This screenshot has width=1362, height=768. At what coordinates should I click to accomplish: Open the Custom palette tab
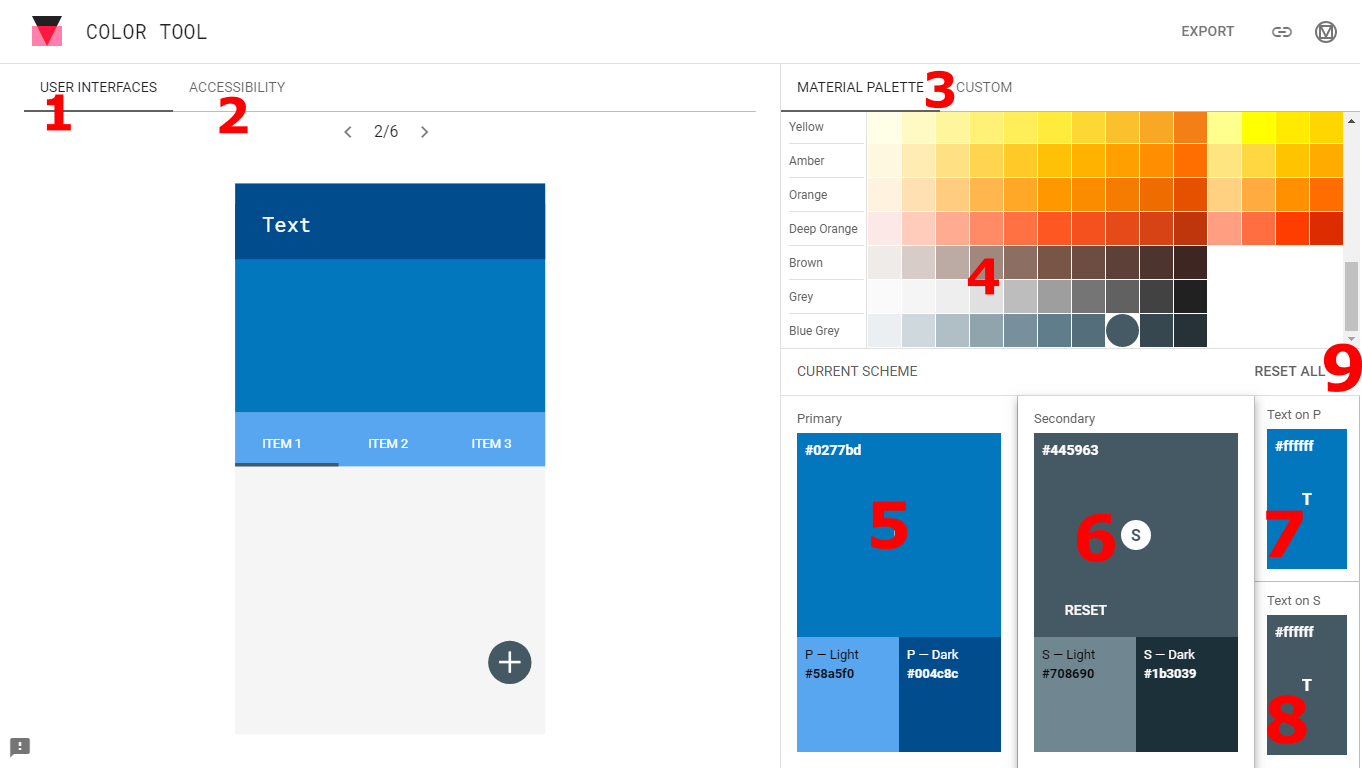[984, 87]
